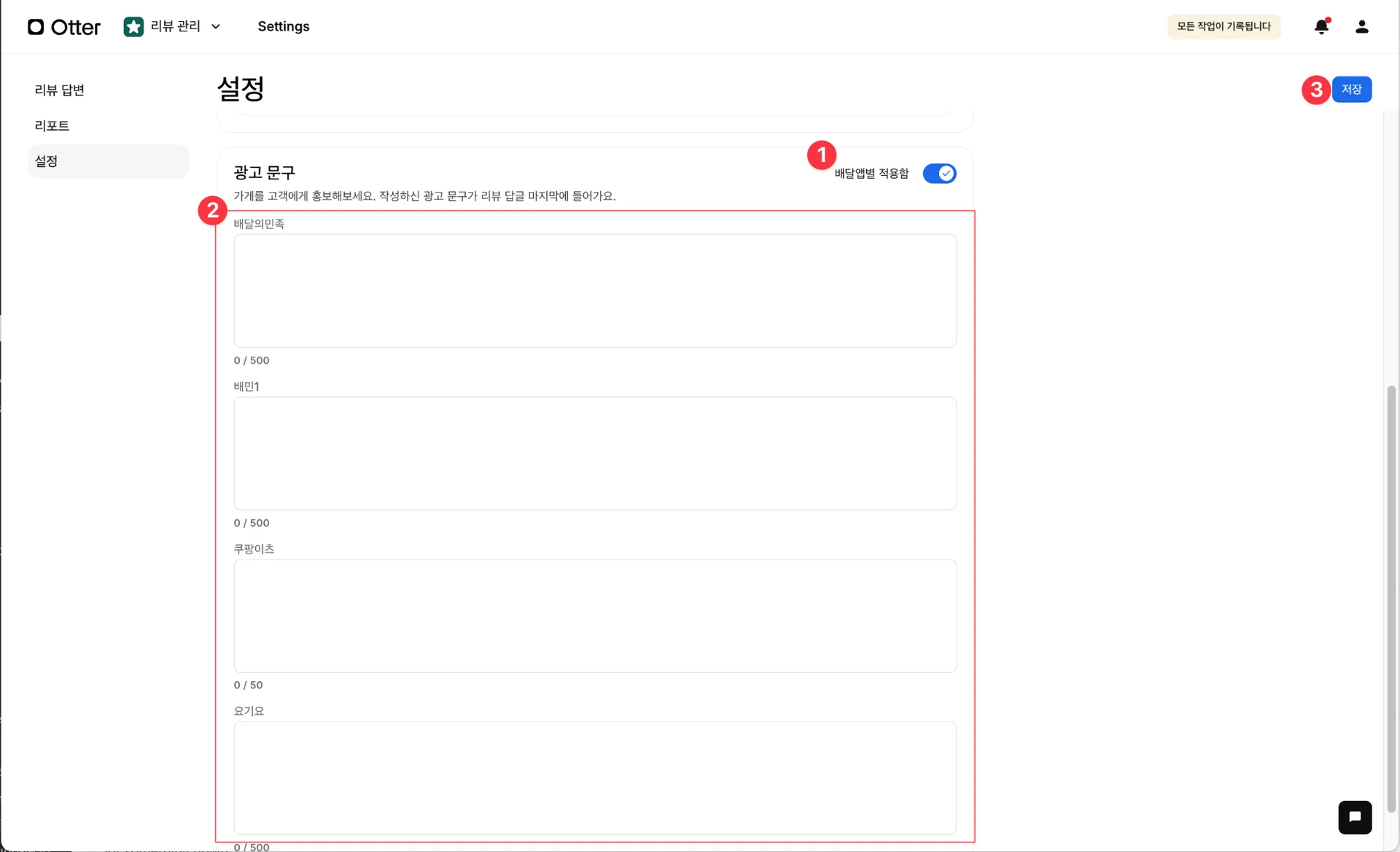Screen dimensions: 1400x852
Task: Open the user profile icon
Action: click(x=1361, y=27)
